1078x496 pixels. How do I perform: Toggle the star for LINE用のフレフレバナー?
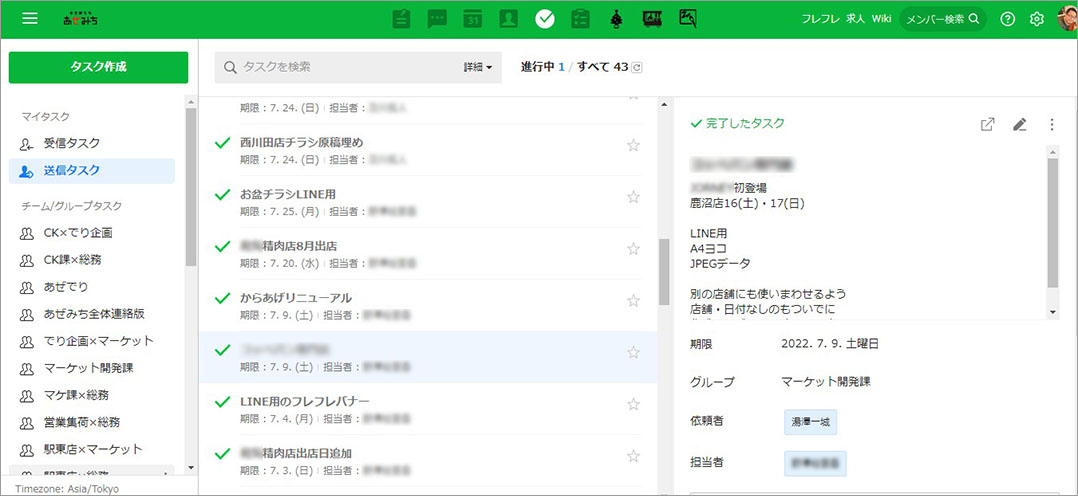click(x=633, y=404)
